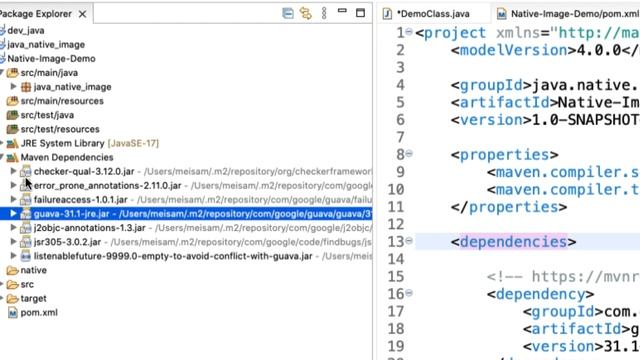The height and width of the screenshot is (360, 640).
Task: Select JRE System Library [JavaSE-17] entry
Action: pyautogui.click(x=90, y=143)
